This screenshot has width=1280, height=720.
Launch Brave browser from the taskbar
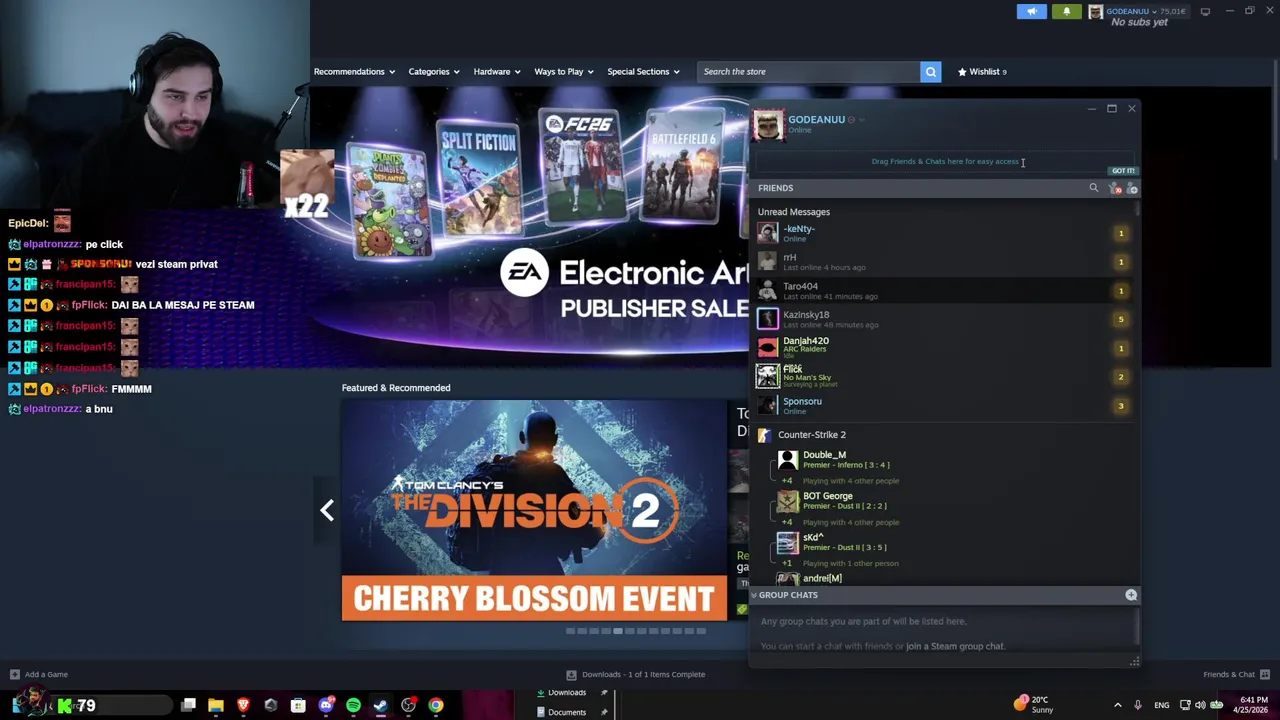(x=243, y=706)
